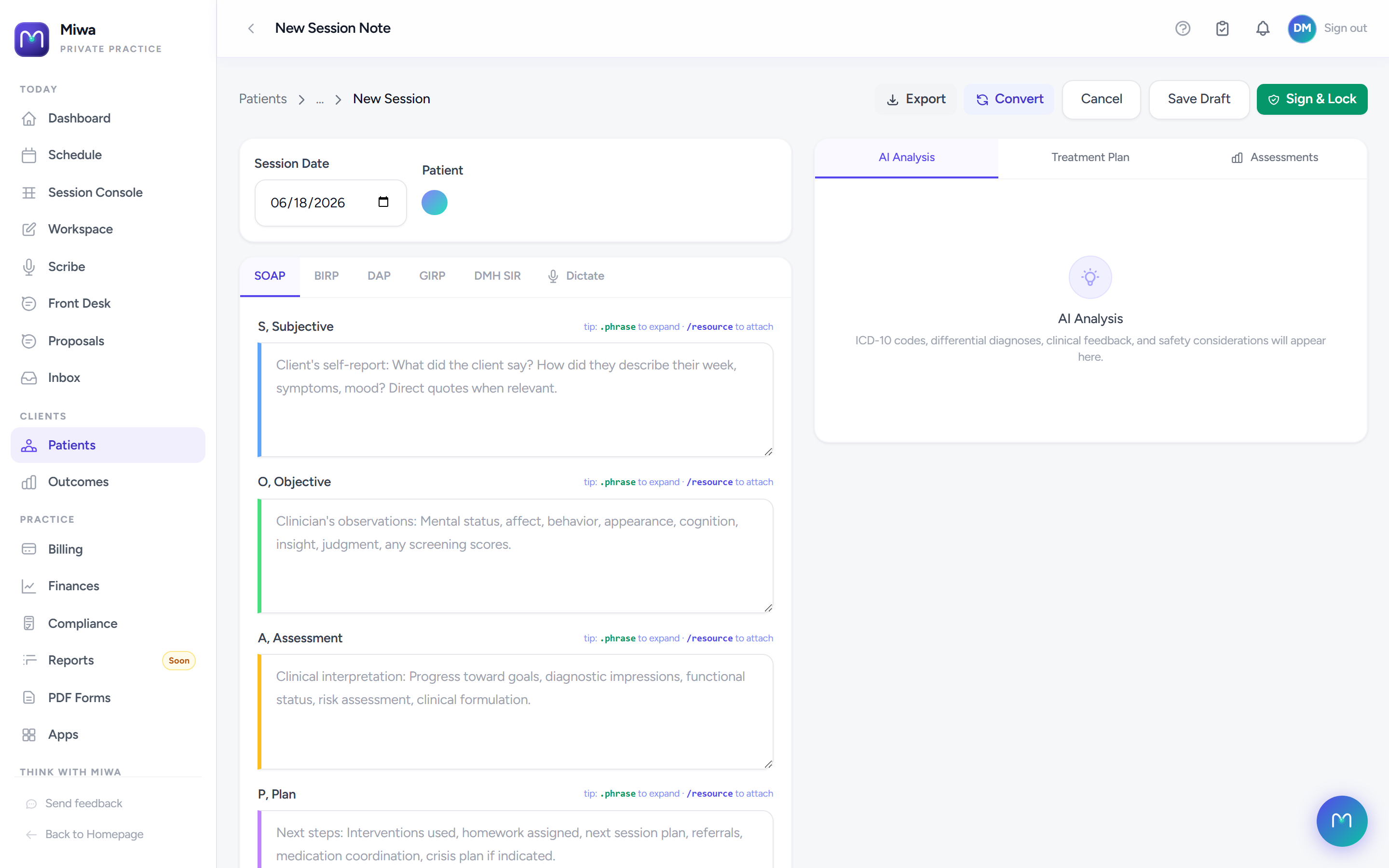Viewport: 1389px width, 868px height.
Task: Open the Dictate tab
Action: pos(576,276)
